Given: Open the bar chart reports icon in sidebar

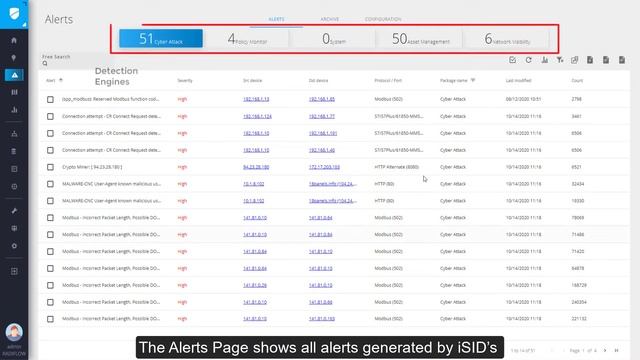Looking at the screenshot, I should click(14, 110).
